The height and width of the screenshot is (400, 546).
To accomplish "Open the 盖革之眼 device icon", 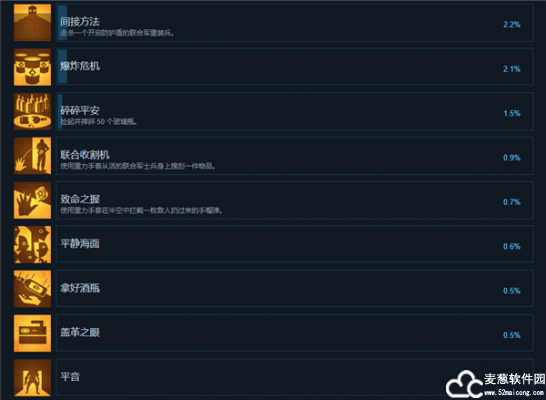I will (32, 333).
